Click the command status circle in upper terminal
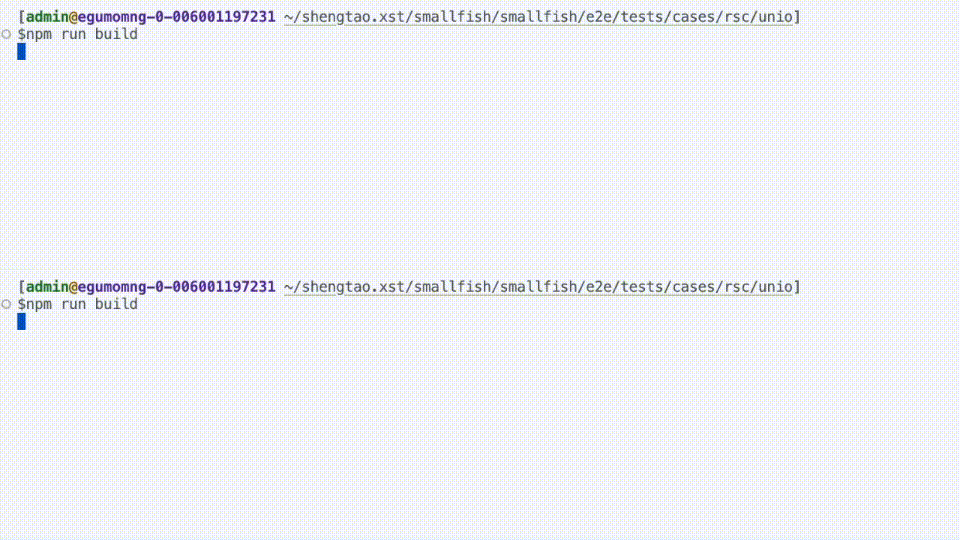Image resolution: width=960 pixels, height=540 pixels. pyautogui.click(x=6, y=34)
